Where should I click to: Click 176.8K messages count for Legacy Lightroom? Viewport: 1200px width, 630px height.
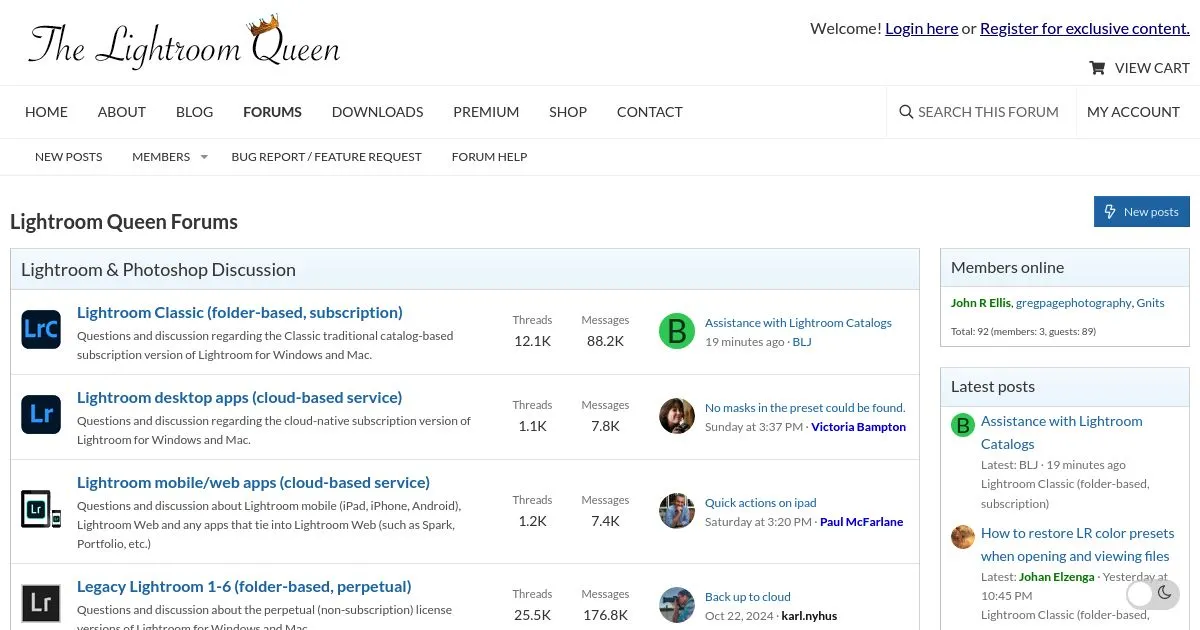605,615
